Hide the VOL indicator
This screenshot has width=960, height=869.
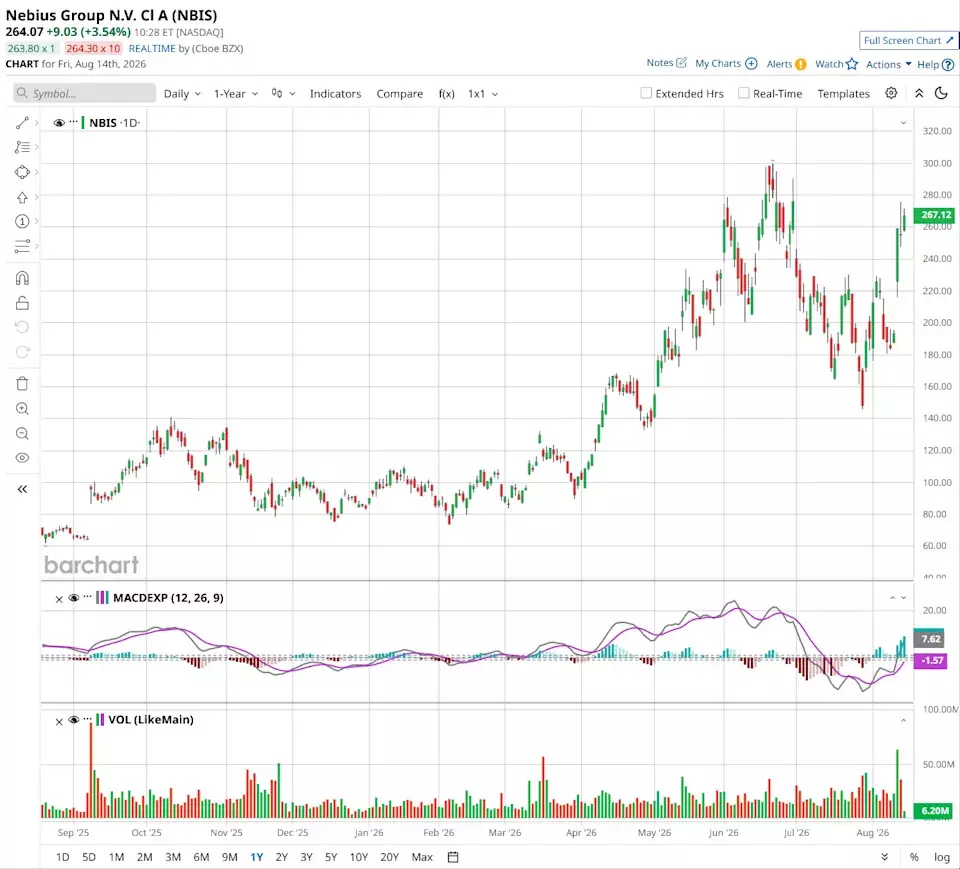(x=73, y=720)
